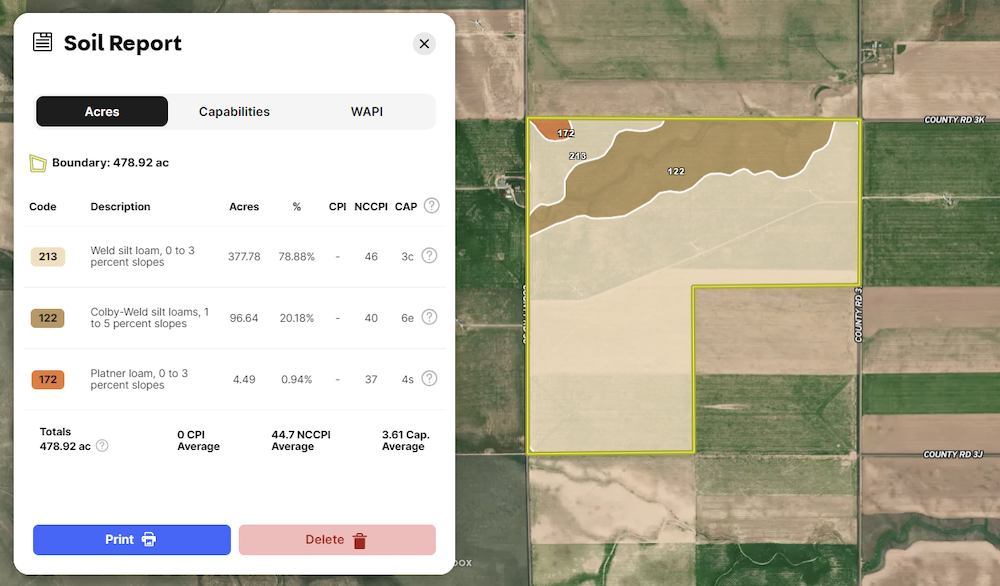Click the 172 soil zone on map
The height and width of the screenshot is (586, 1000).
tap(550, 128)
